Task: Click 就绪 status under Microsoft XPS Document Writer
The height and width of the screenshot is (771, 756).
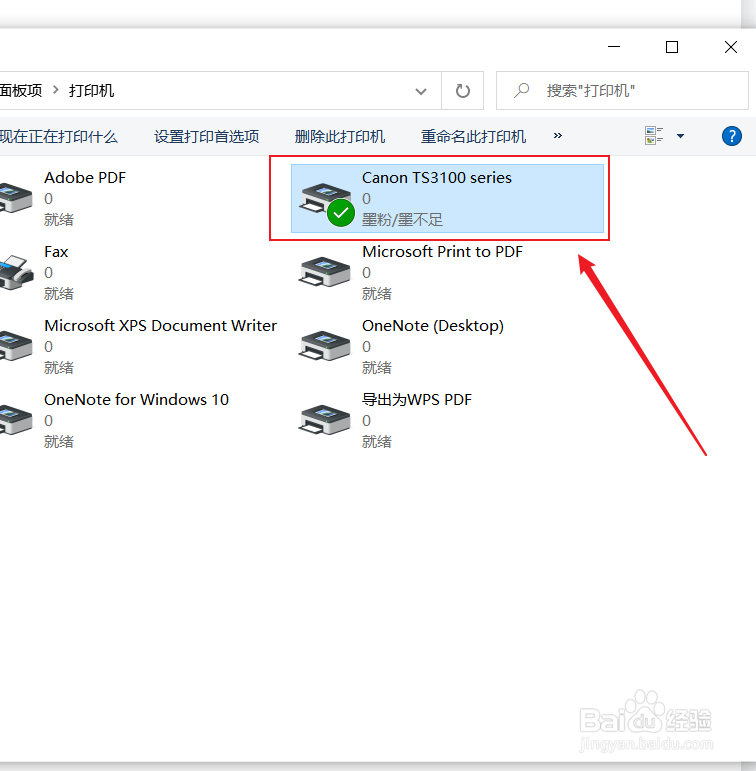Action: [59, 367]
